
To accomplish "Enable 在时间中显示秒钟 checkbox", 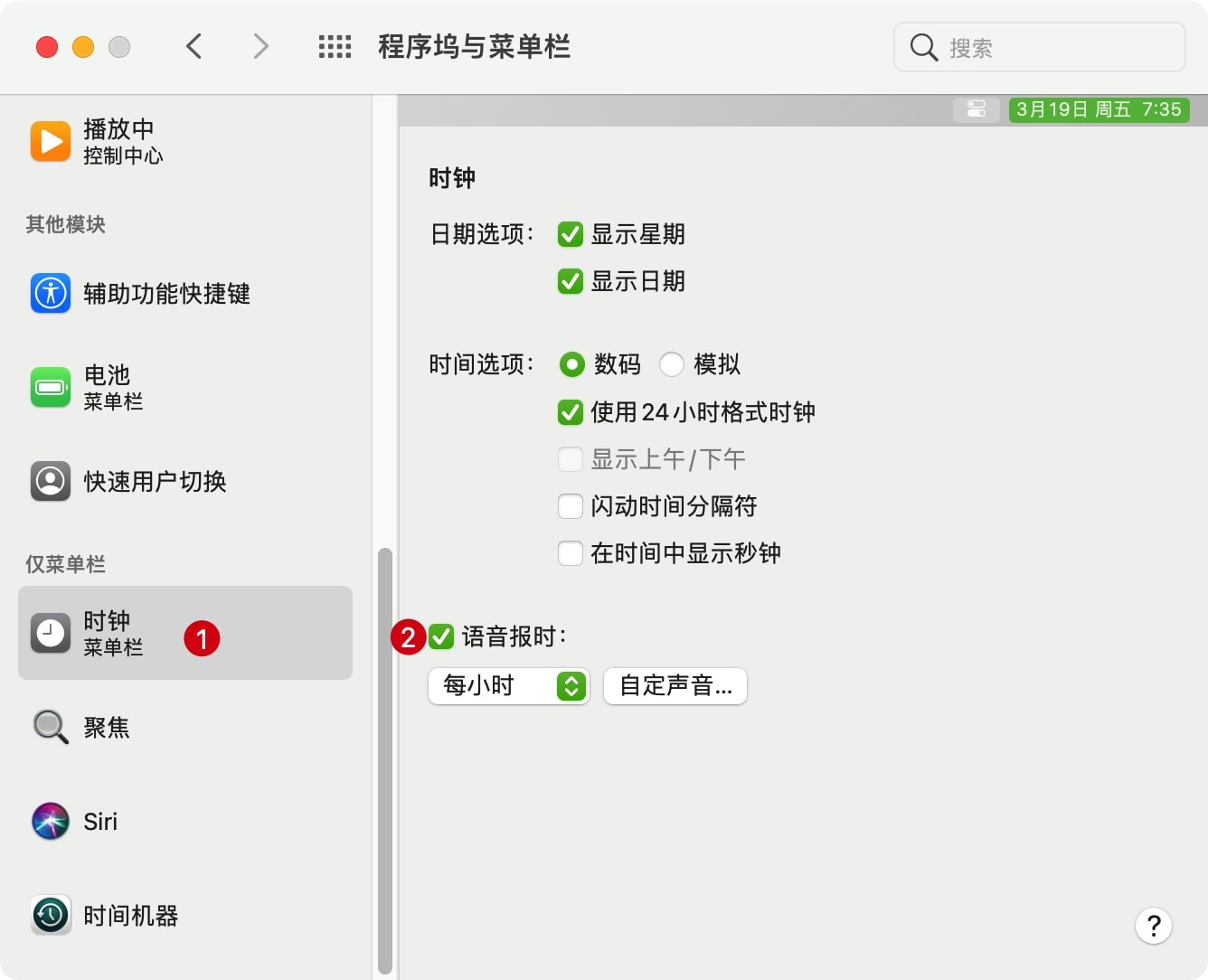I will click(x=571, y=553).
